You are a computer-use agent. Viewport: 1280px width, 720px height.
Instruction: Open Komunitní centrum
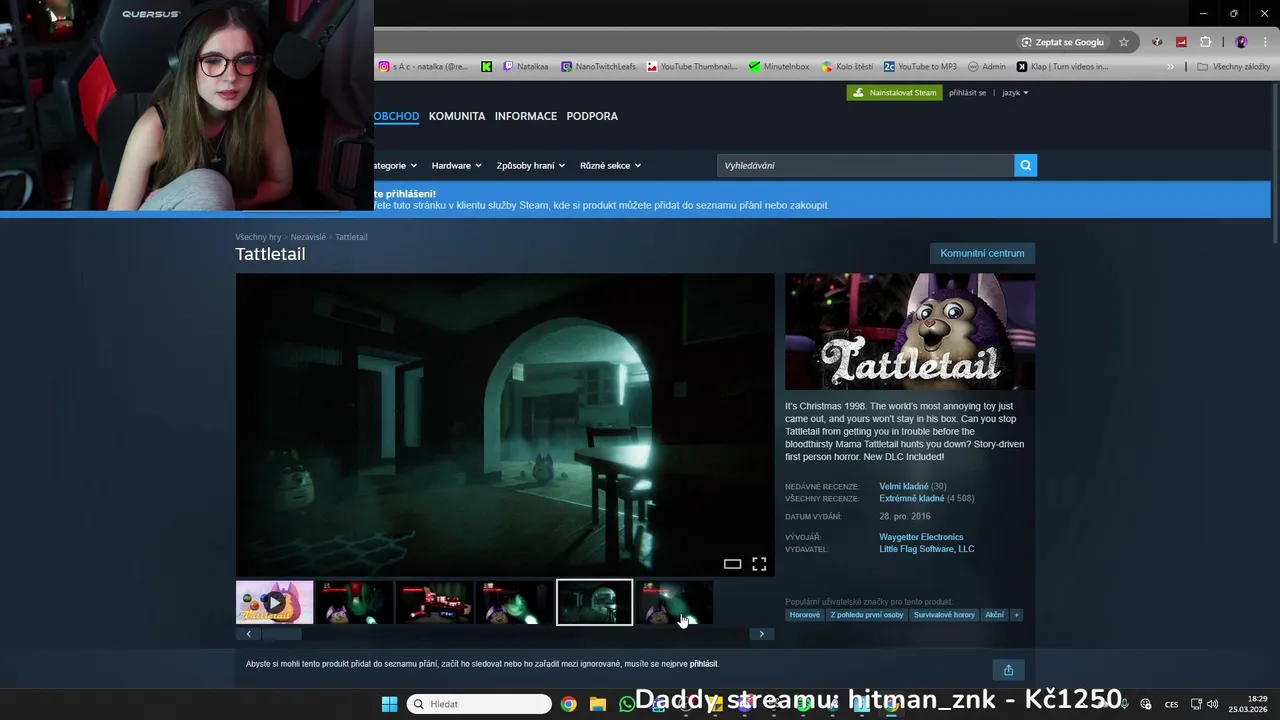pyautogui.click(x=982, y=253)
